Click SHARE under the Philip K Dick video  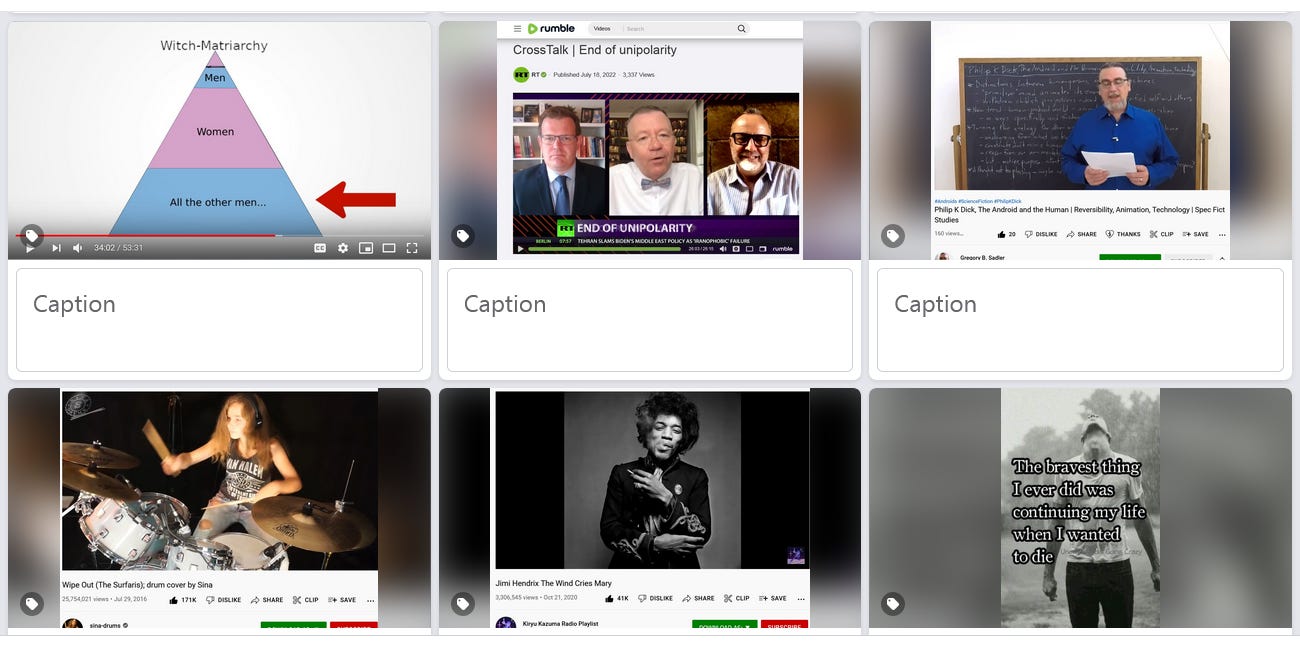[x=1081, y=234]
